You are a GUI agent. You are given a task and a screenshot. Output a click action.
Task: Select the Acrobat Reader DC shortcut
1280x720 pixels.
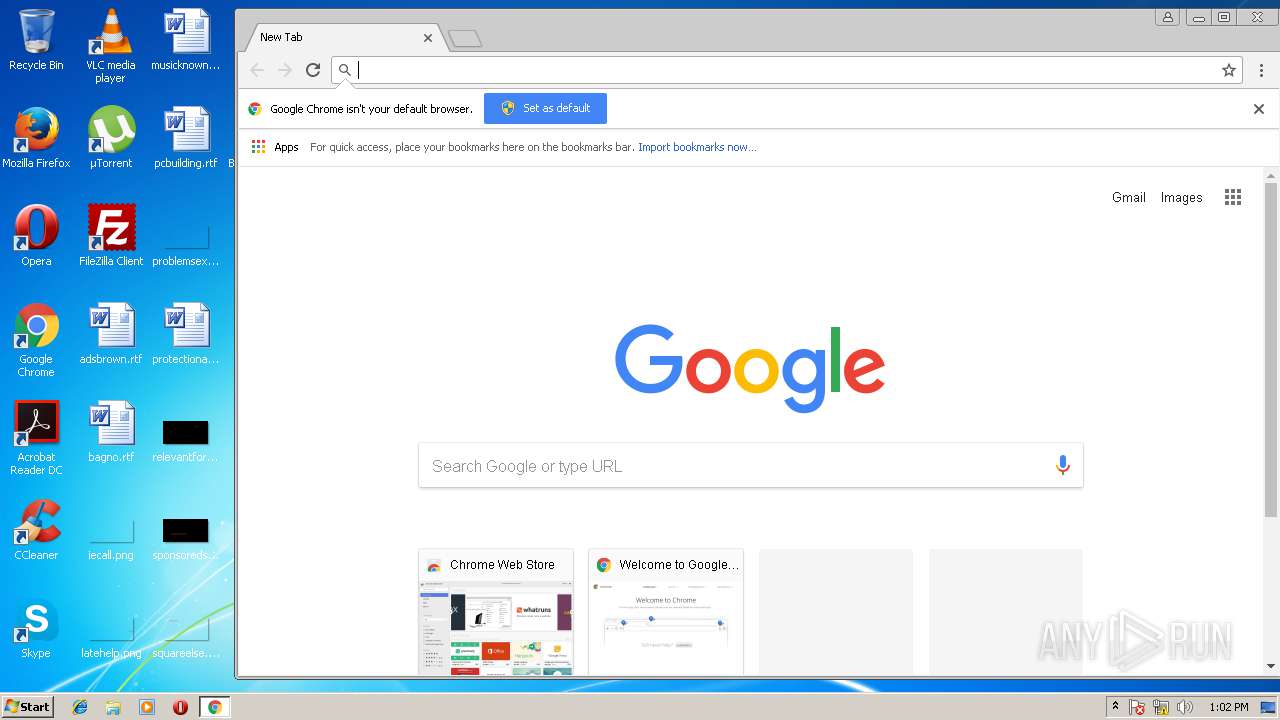36,438
